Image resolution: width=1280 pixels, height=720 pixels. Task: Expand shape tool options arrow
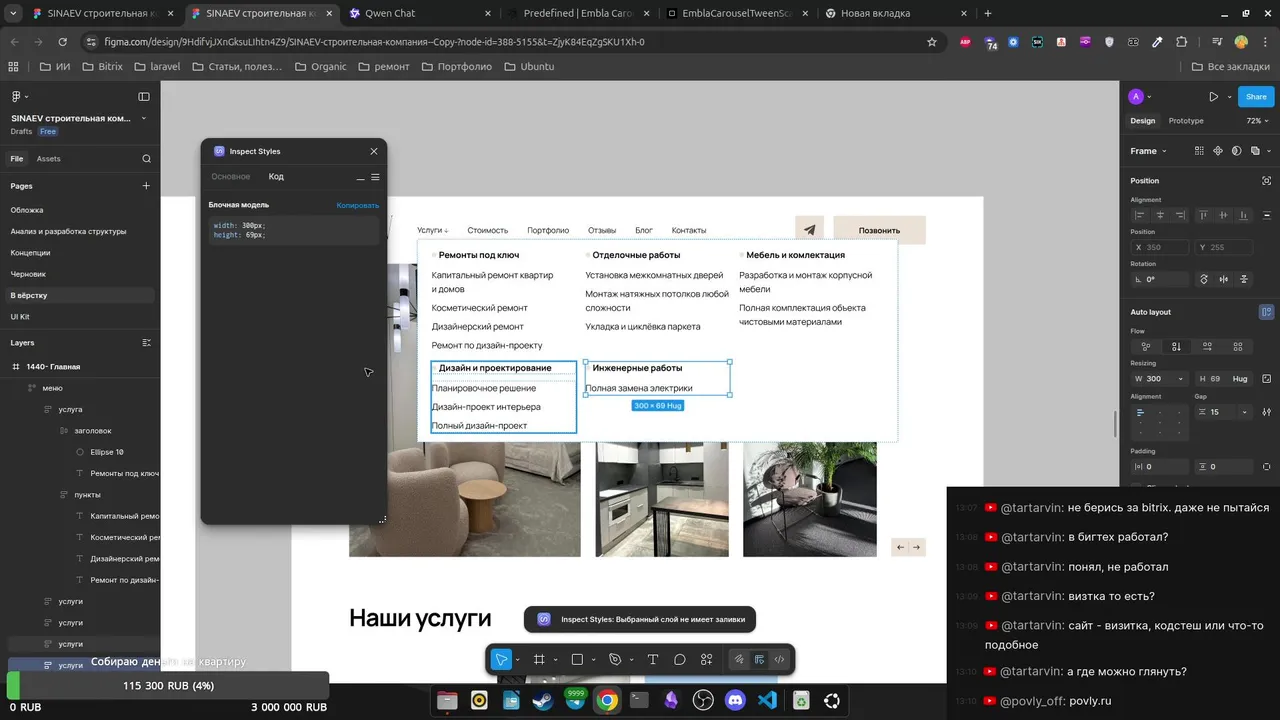point(593,660)
